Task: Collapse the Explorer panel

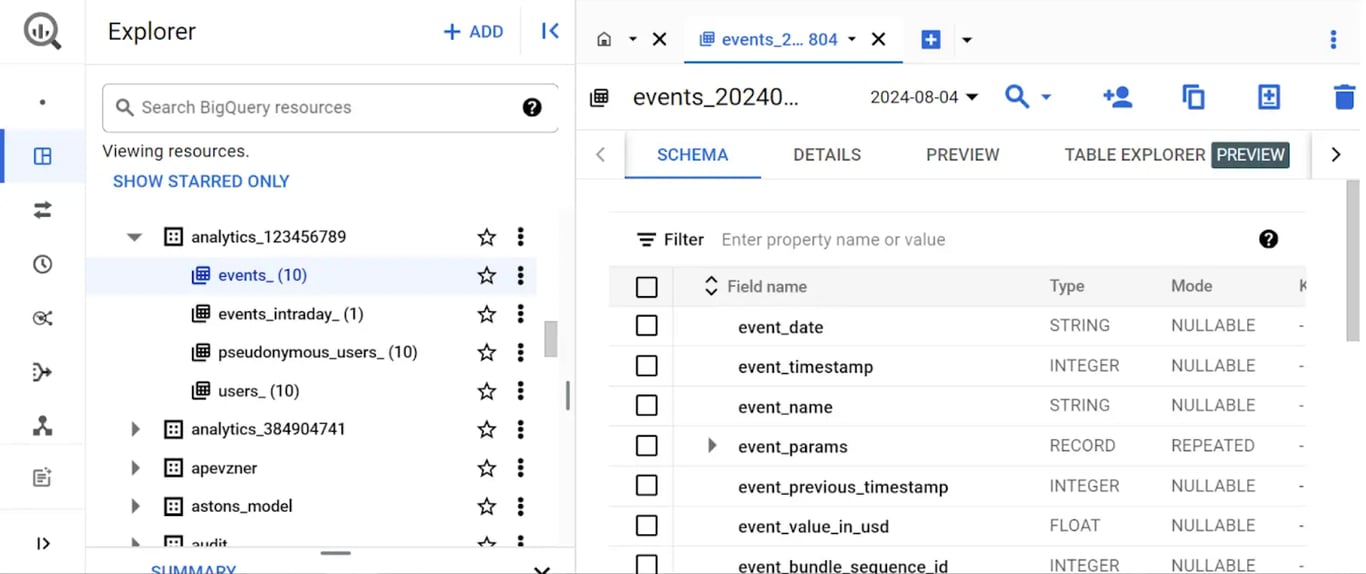Action: coord(550,31)
